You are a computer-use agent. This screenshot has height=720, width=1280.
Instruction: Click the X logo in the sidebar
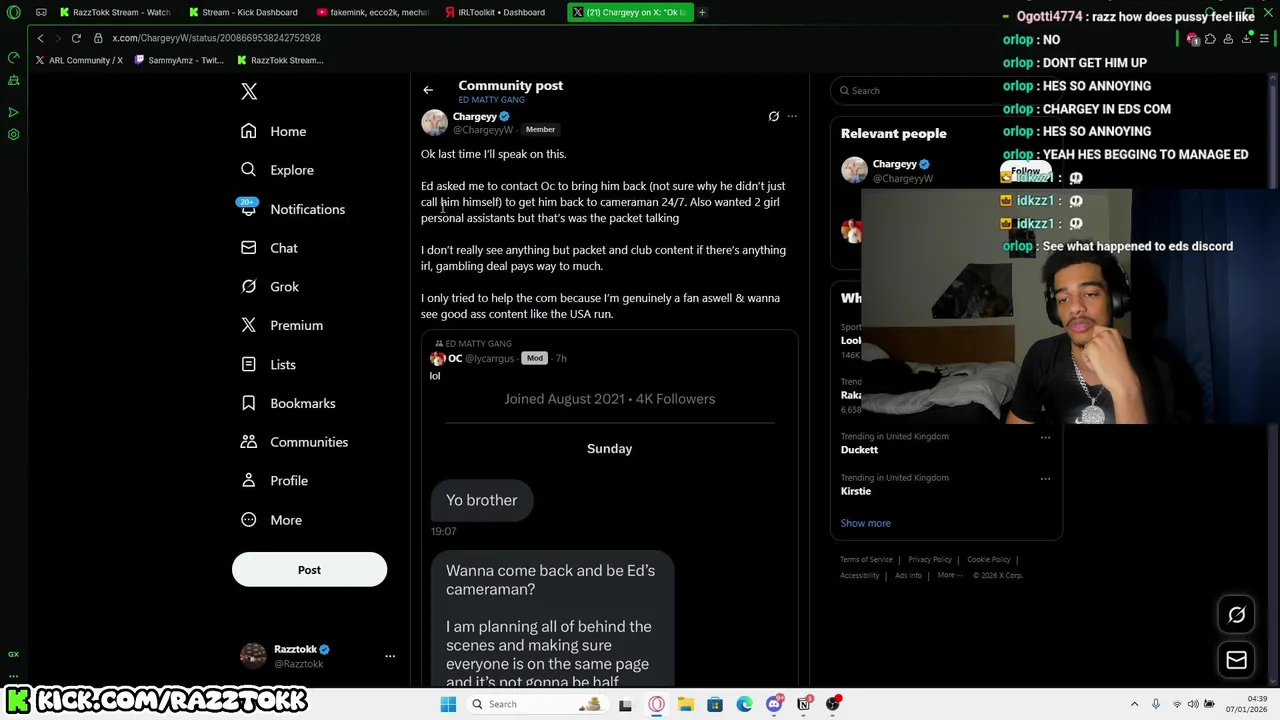click(x=249, y=92)
